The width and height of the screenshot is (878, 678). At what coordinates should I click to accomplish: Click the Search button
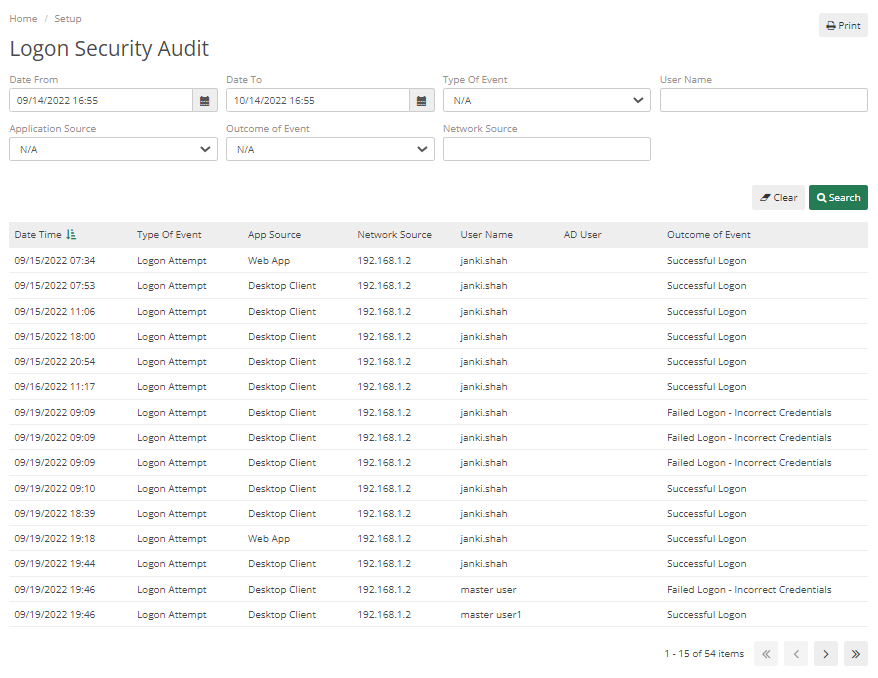coord(838,197)
